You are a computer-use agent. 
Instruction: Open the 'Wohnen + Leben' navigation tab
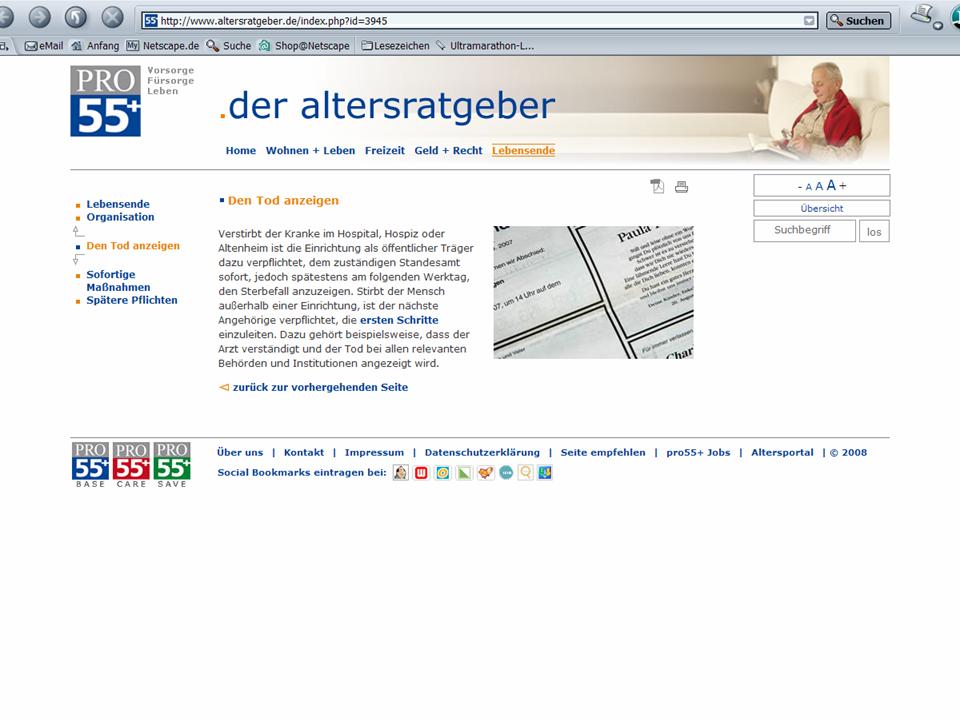310,151
